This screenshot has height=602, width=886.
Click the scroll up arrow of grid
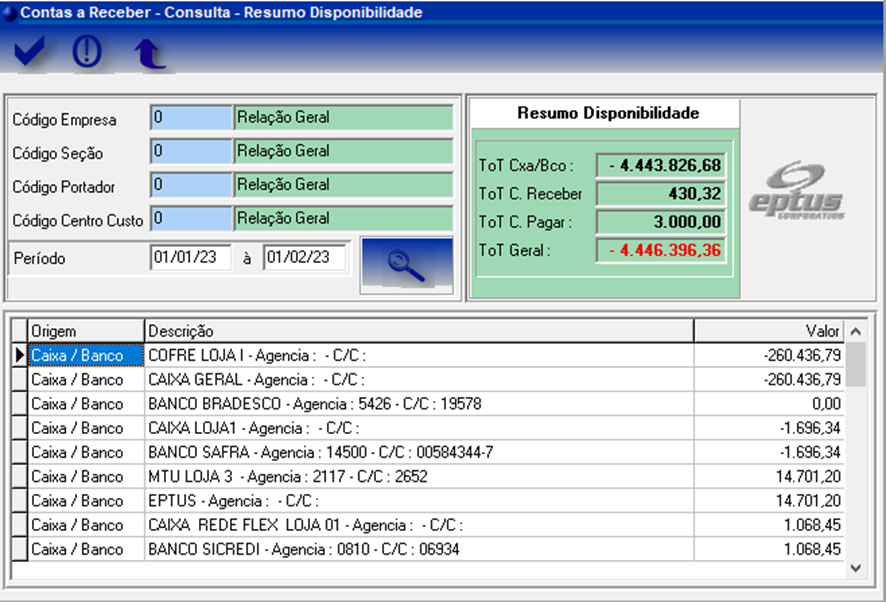pos(856,331)
